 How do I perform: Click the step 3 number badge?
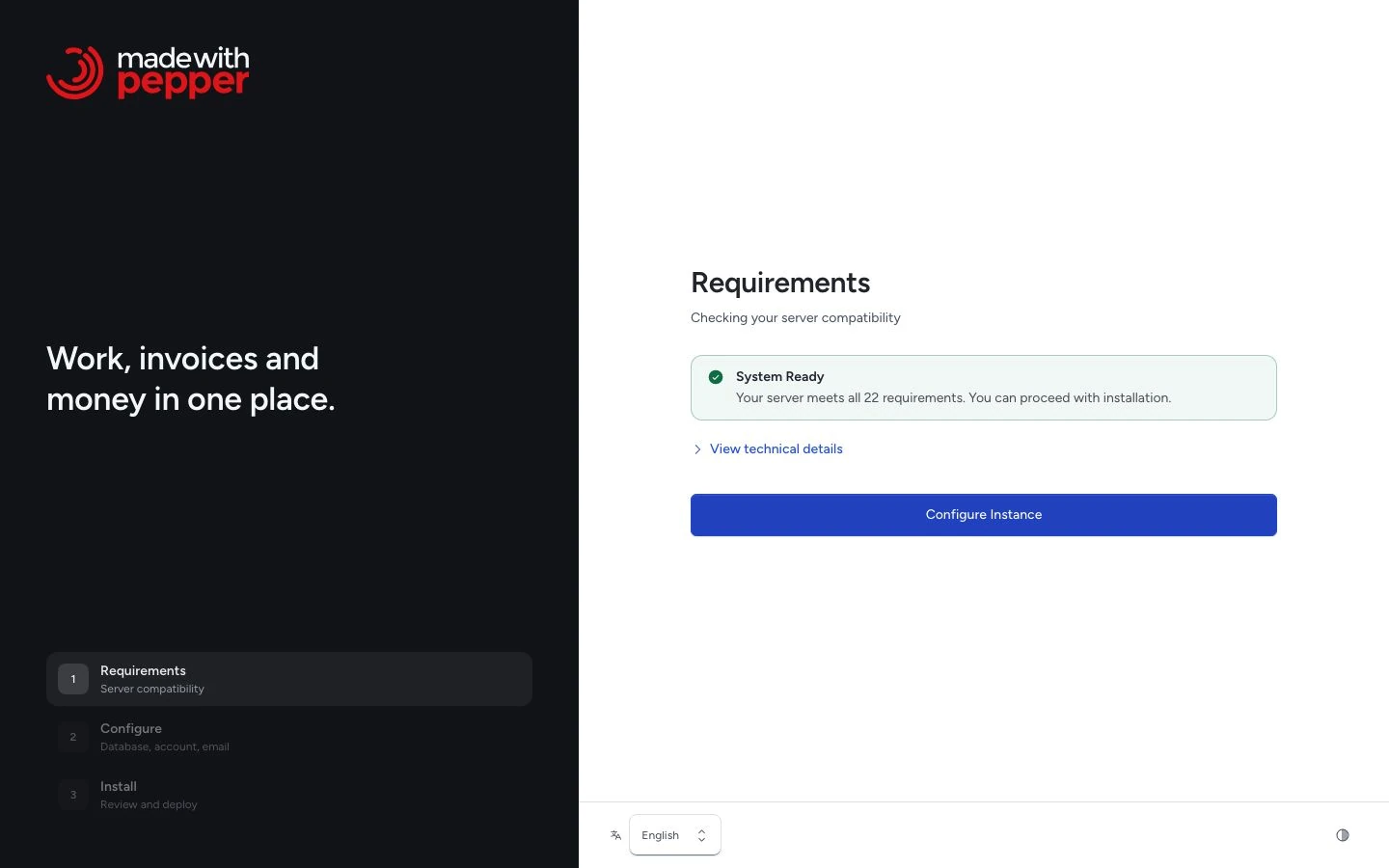[73, 795]
